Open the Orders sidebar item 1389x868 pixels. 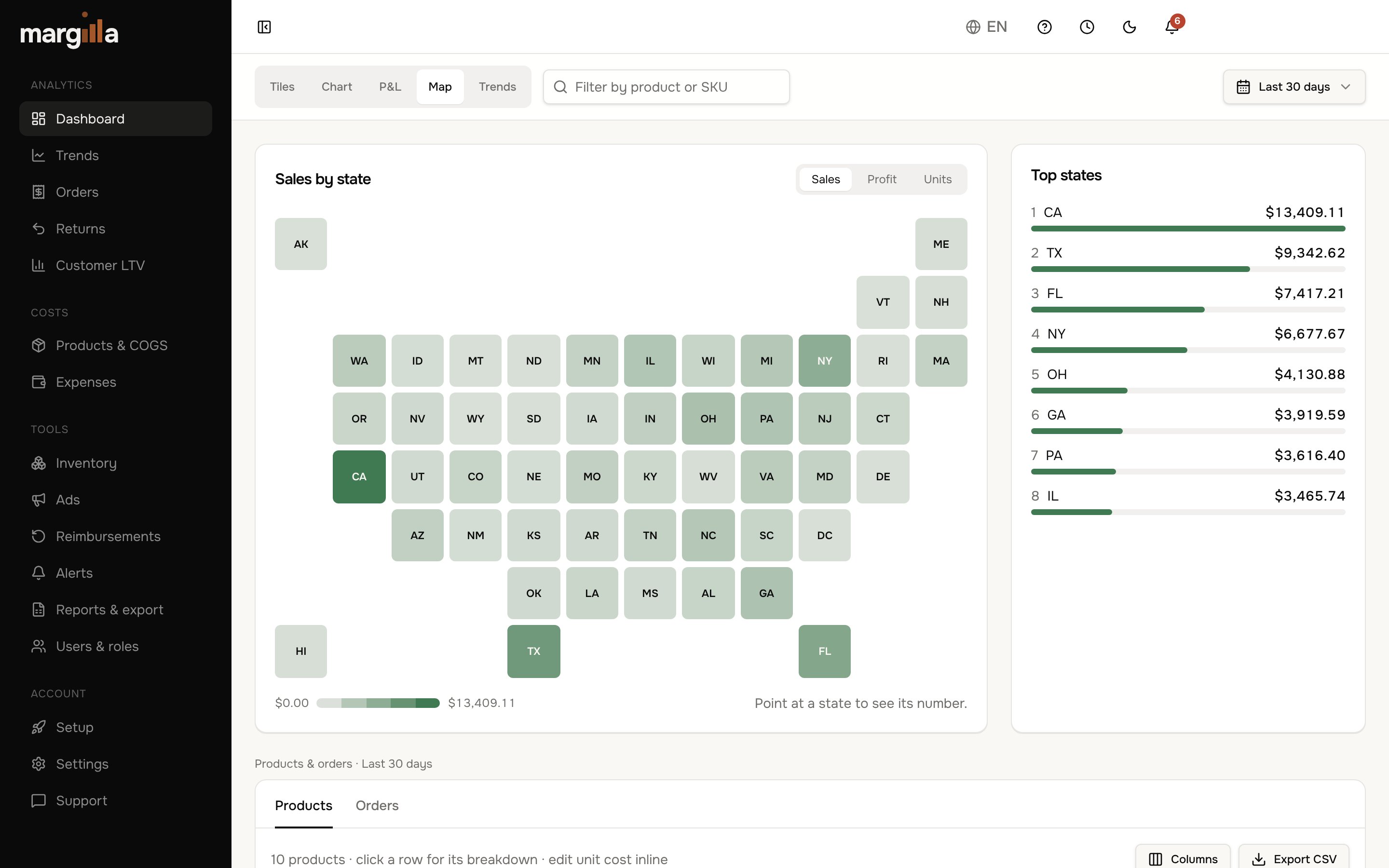pyautogui.click(x=115, y=192)
